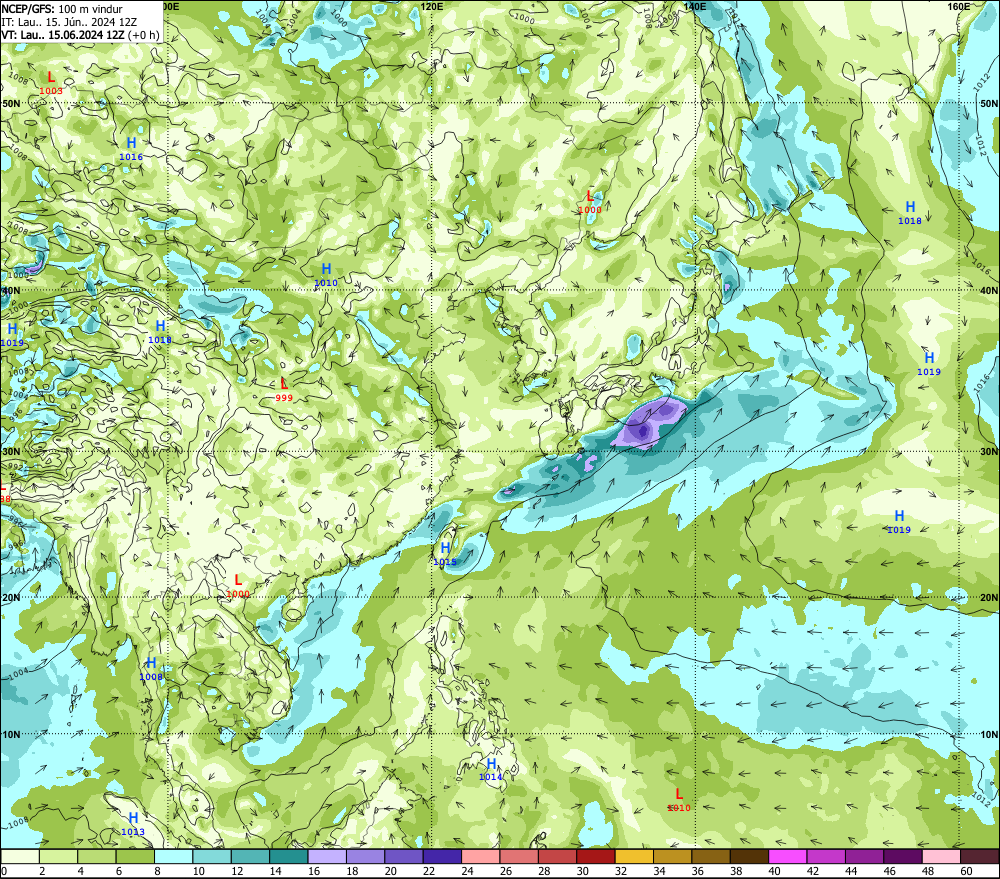Screen dimensions: 1000x879
Task: Click the legend value 60
Action: (x=966, y=871)
